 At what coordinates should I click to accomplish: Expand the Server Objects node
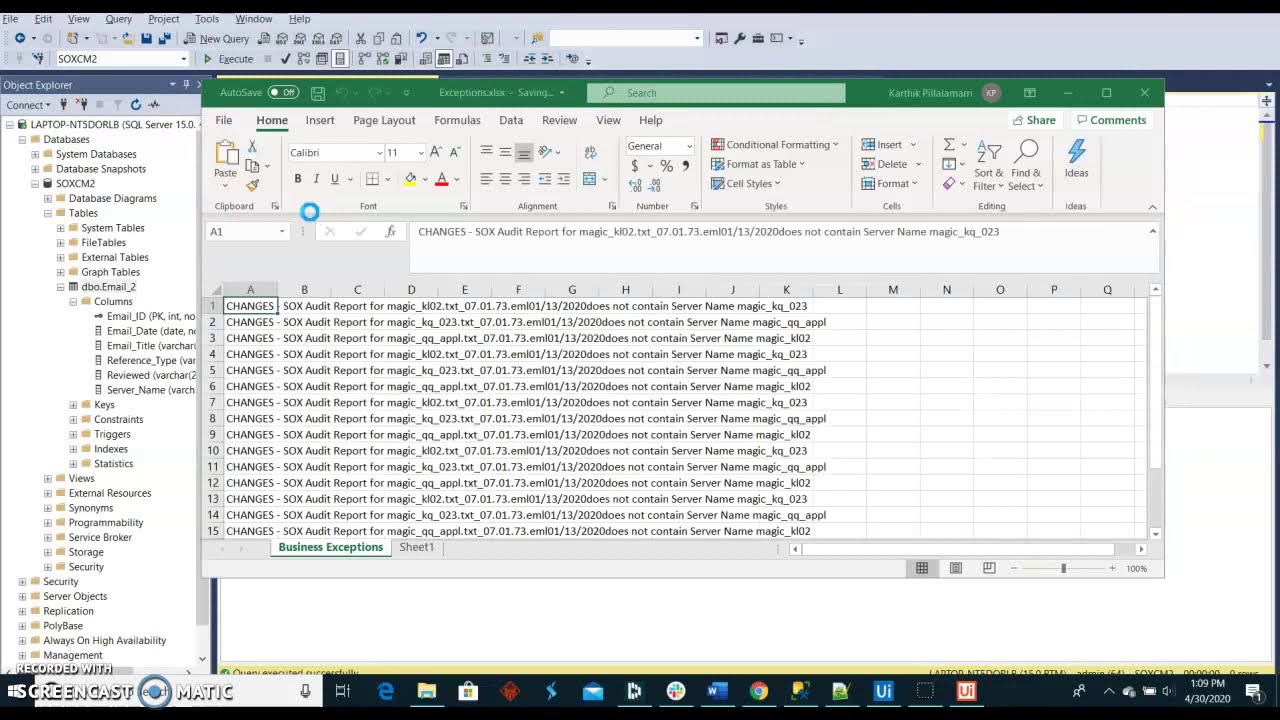point(22,596)
